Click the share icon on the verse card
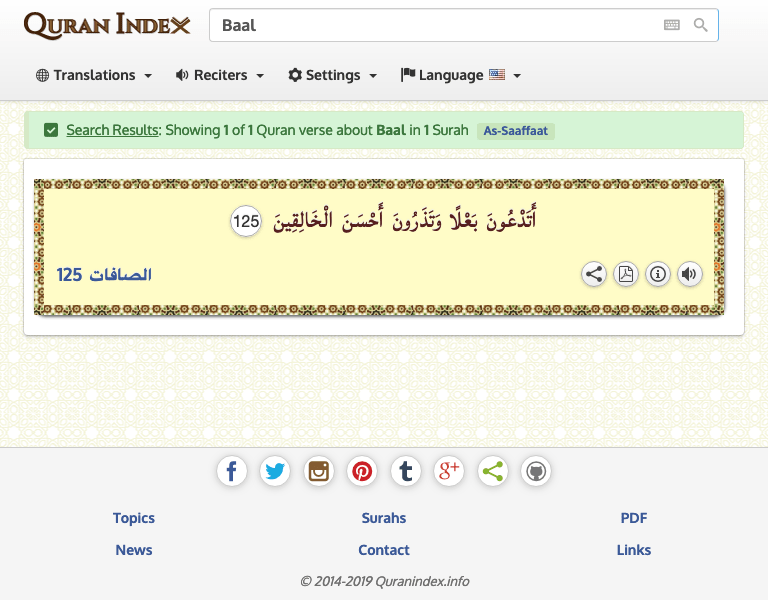This screenshot has width=768, height=600. tap(594, 274)
